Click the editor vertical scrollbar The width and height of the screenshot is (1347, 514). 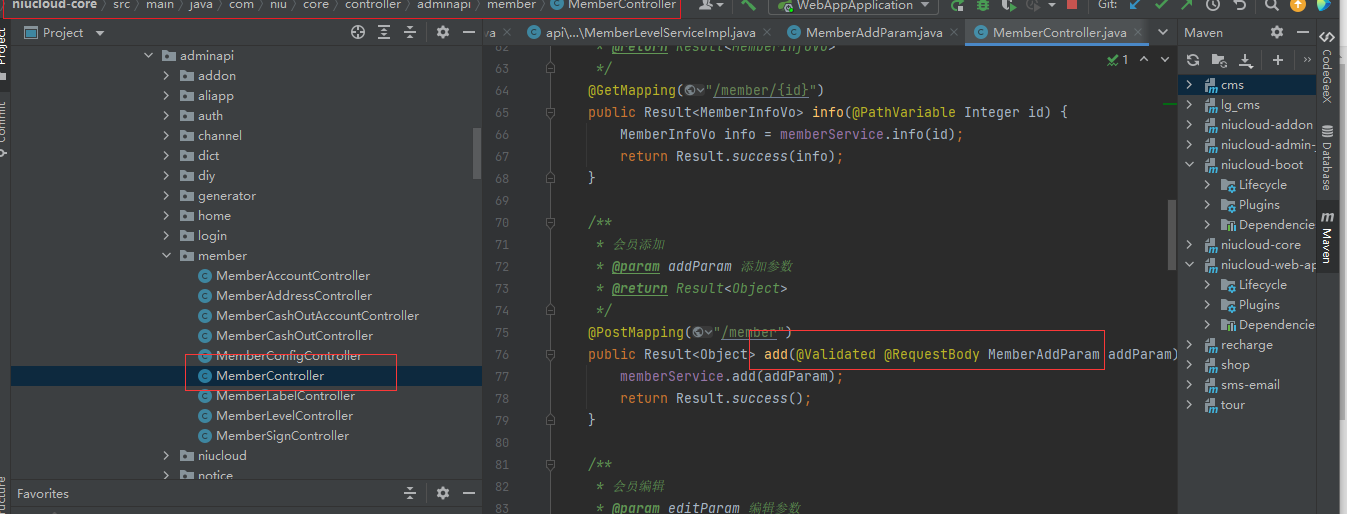pyautogui.click(x=1172, y=235)
